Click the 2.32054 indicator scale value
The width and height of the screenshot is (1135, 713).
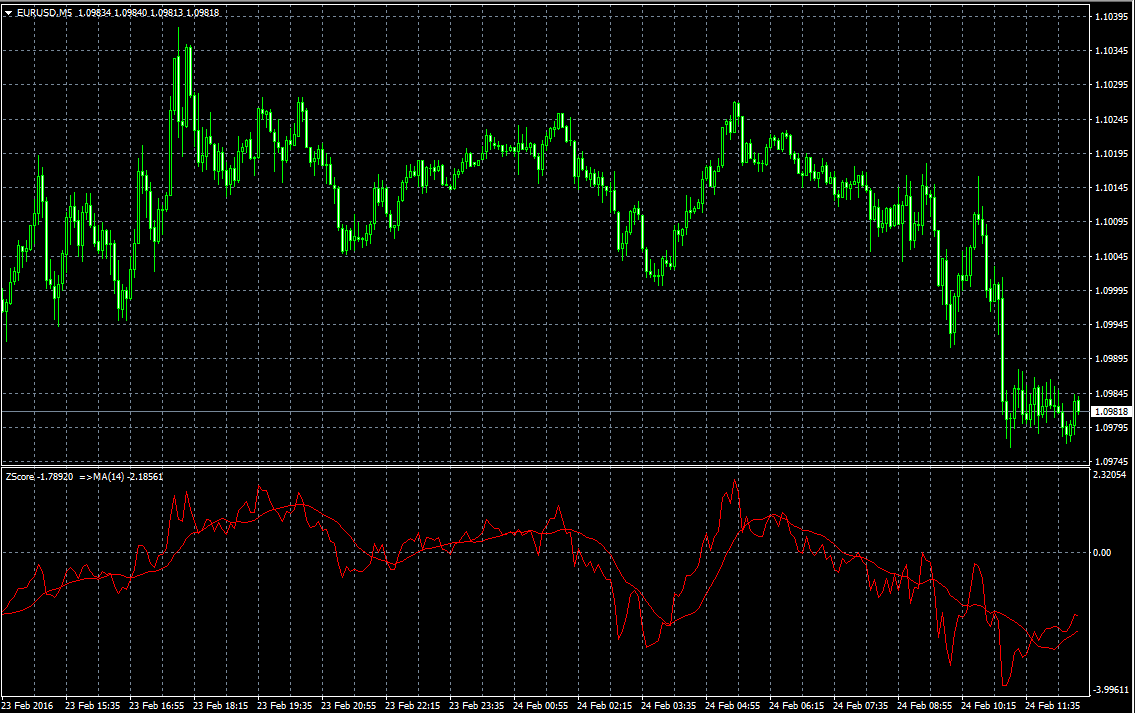click(1111, 476)
